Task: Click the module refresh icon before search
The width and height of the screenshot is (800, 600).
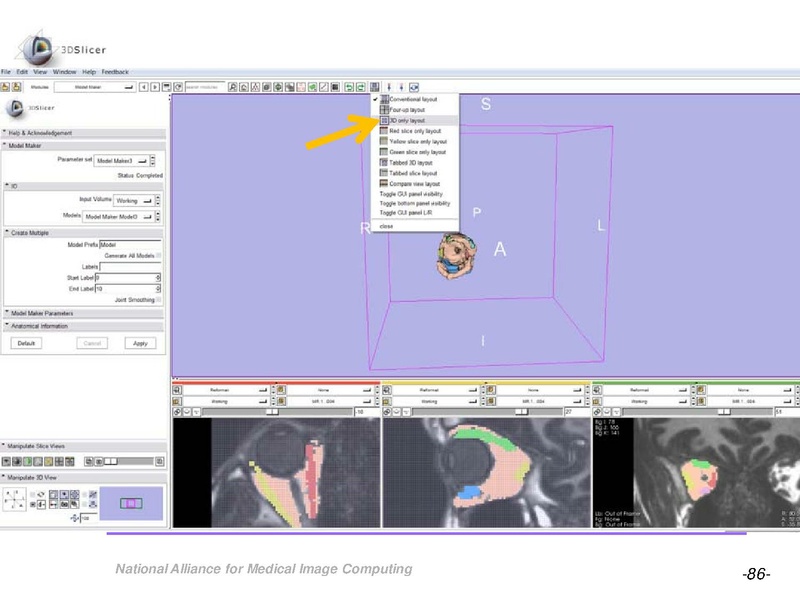Action: click(x=178, y=87)
